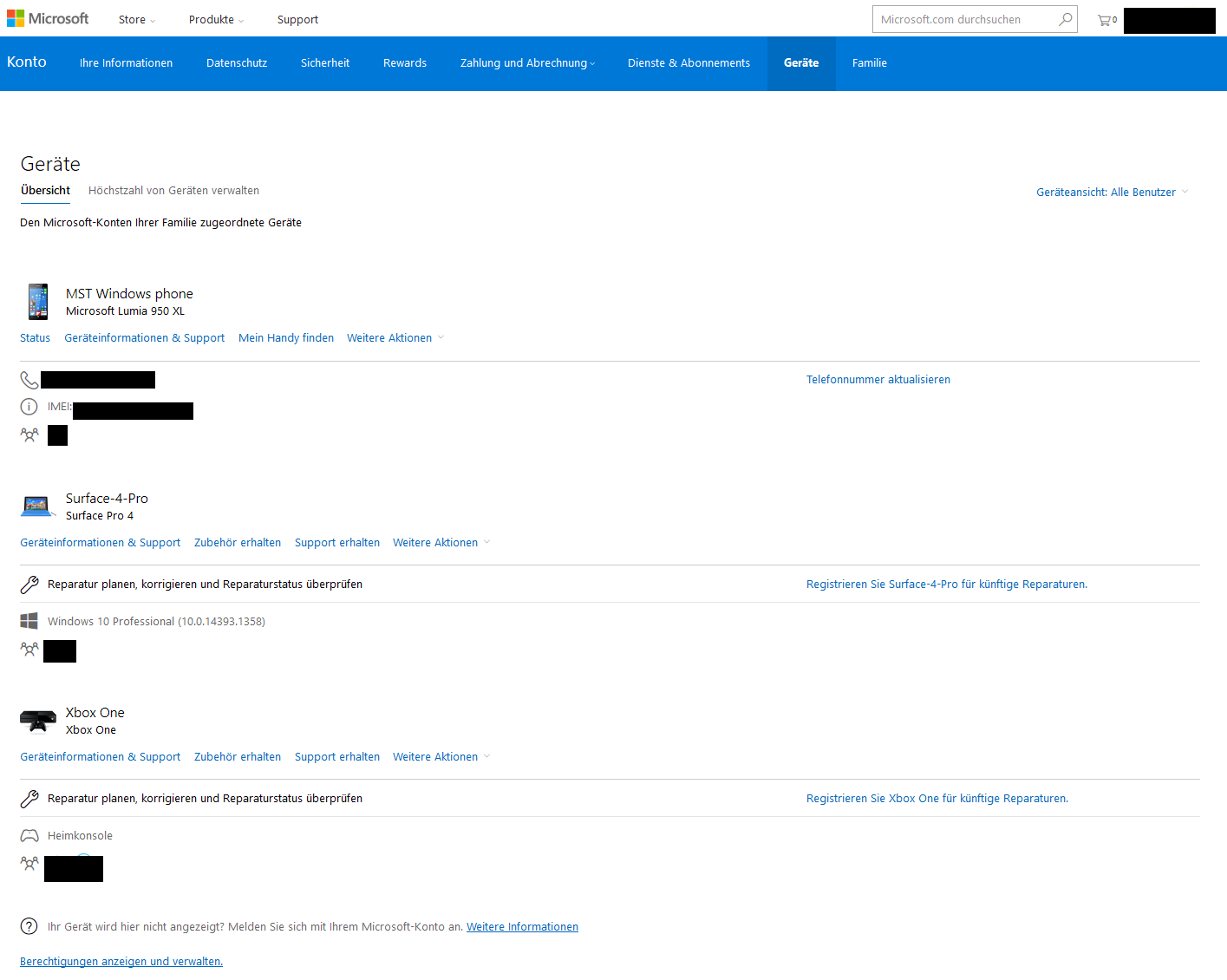Click Berechtigungen anzeigen und verwalten link

pyautogui.click(x=121, y=962)
